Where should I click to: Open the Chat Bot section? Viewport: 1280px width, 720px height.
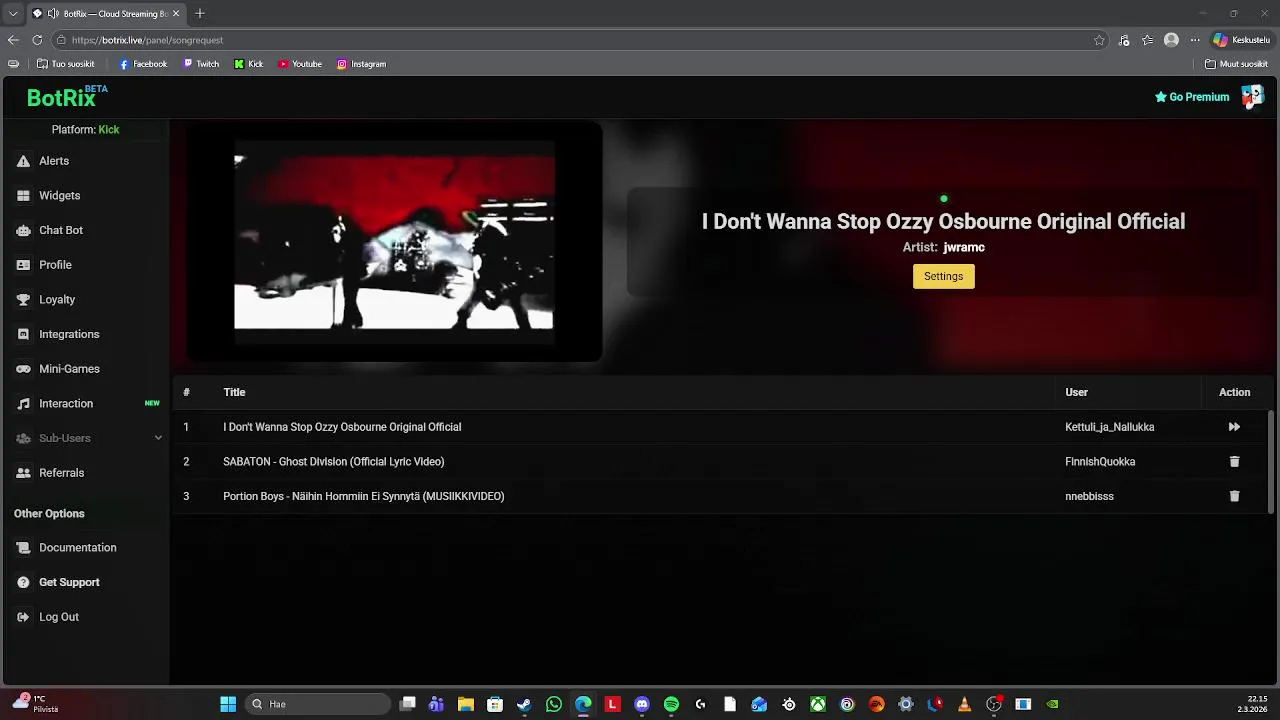[x=61, y=230]
